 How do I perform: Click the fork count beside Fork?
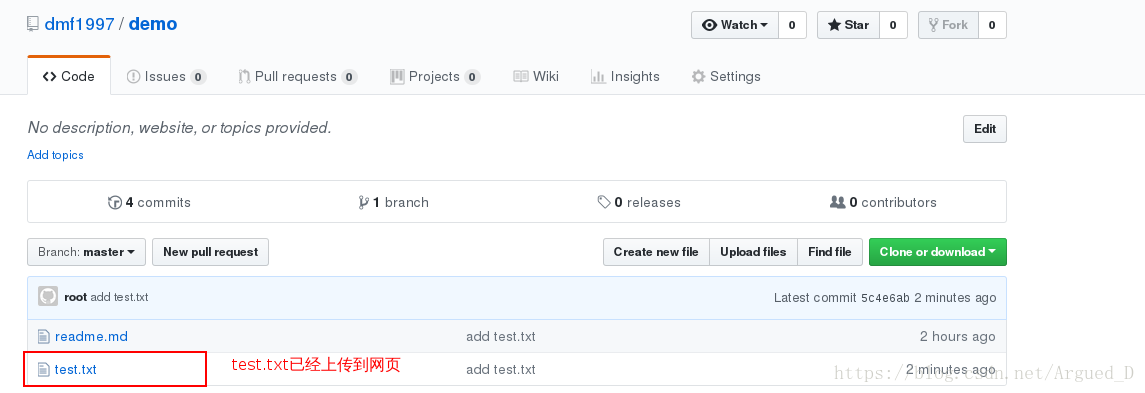point(992,25)
